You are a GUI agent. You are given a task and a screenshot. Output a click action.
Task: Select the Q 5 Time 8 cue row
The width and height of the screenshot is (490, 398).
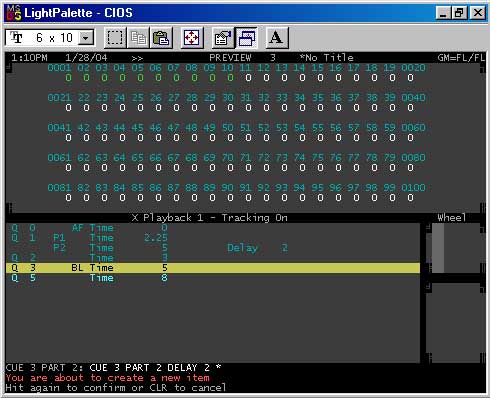[x=89, y=278]
